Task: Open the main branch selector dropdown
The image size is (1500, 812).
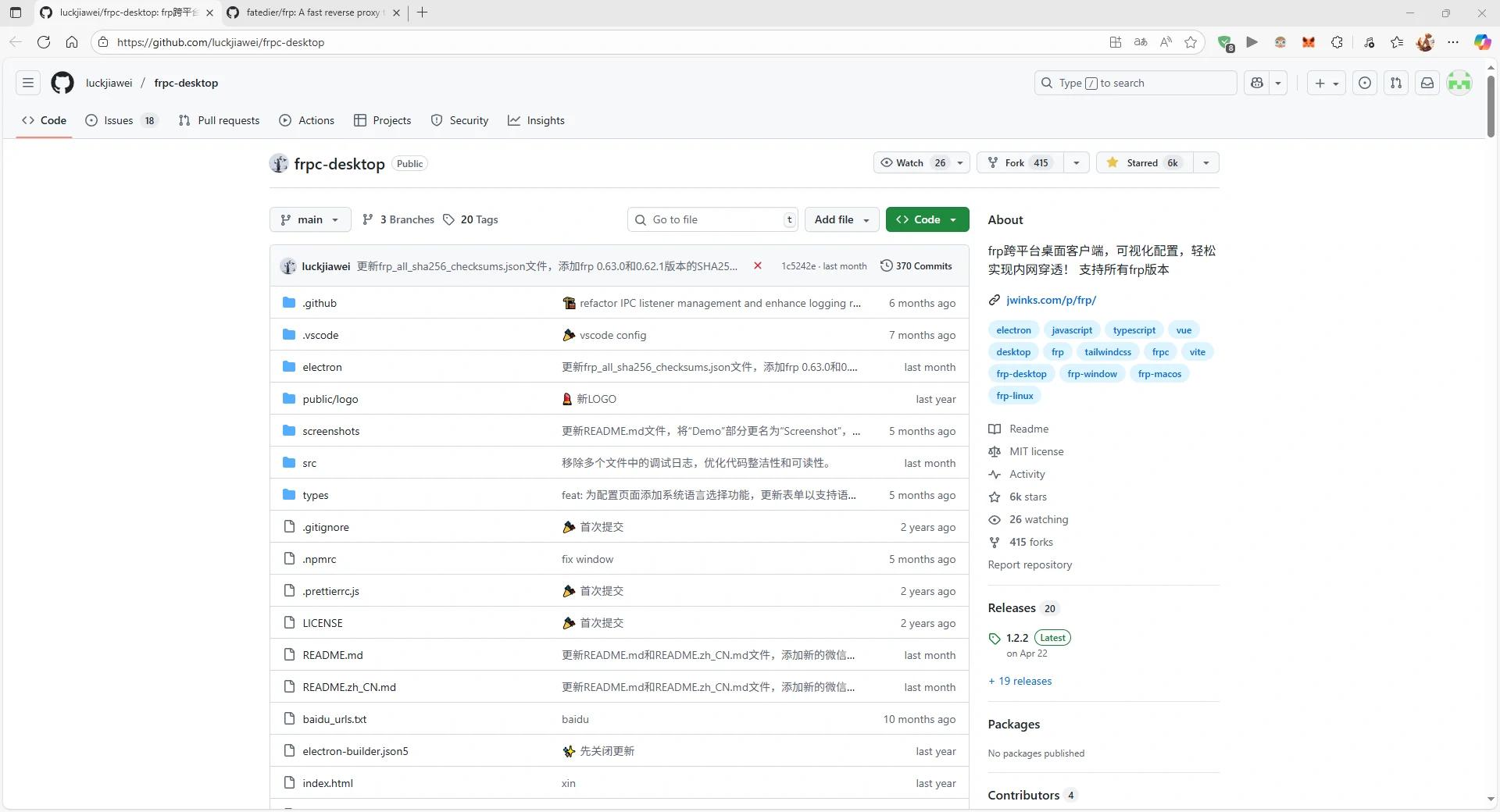Action: 310,220
